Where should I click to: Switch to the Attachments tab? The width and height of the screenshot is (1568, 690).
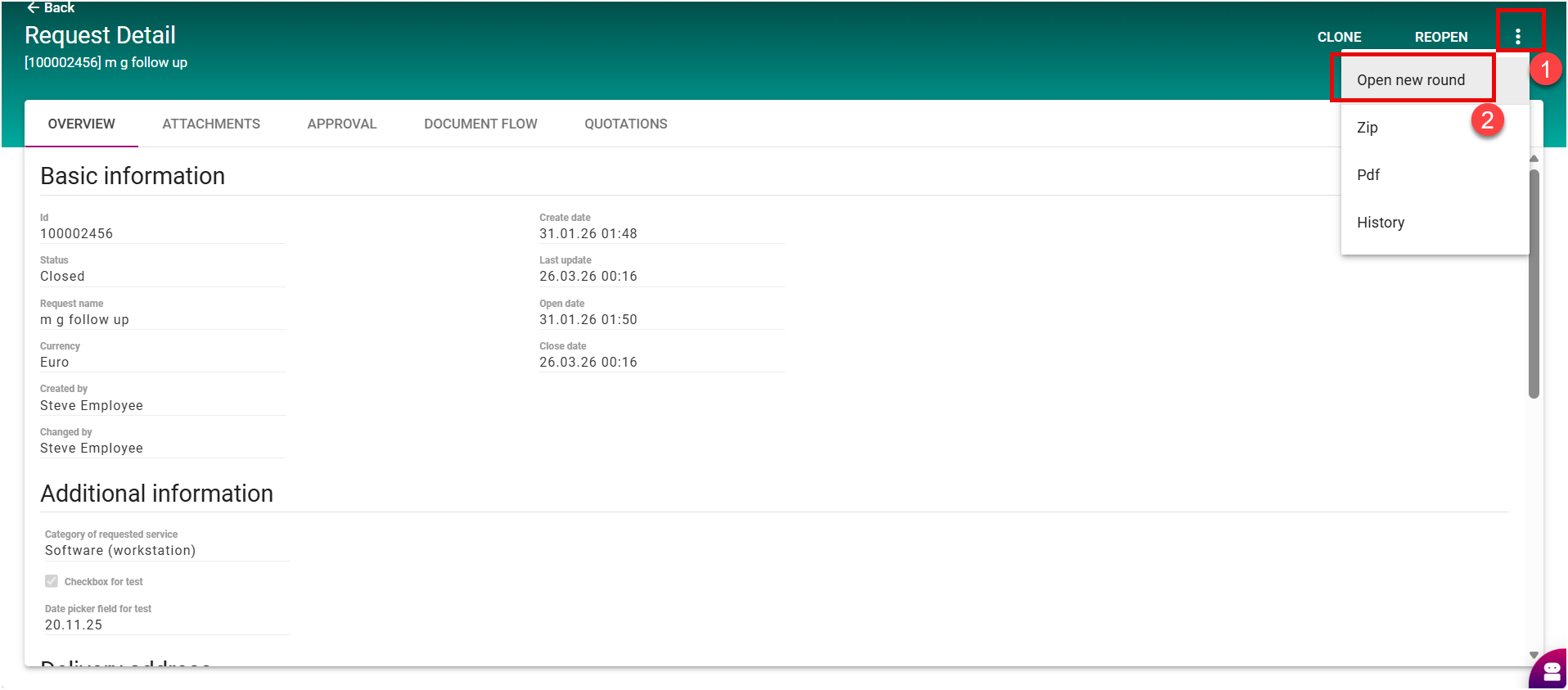(211, 124)
